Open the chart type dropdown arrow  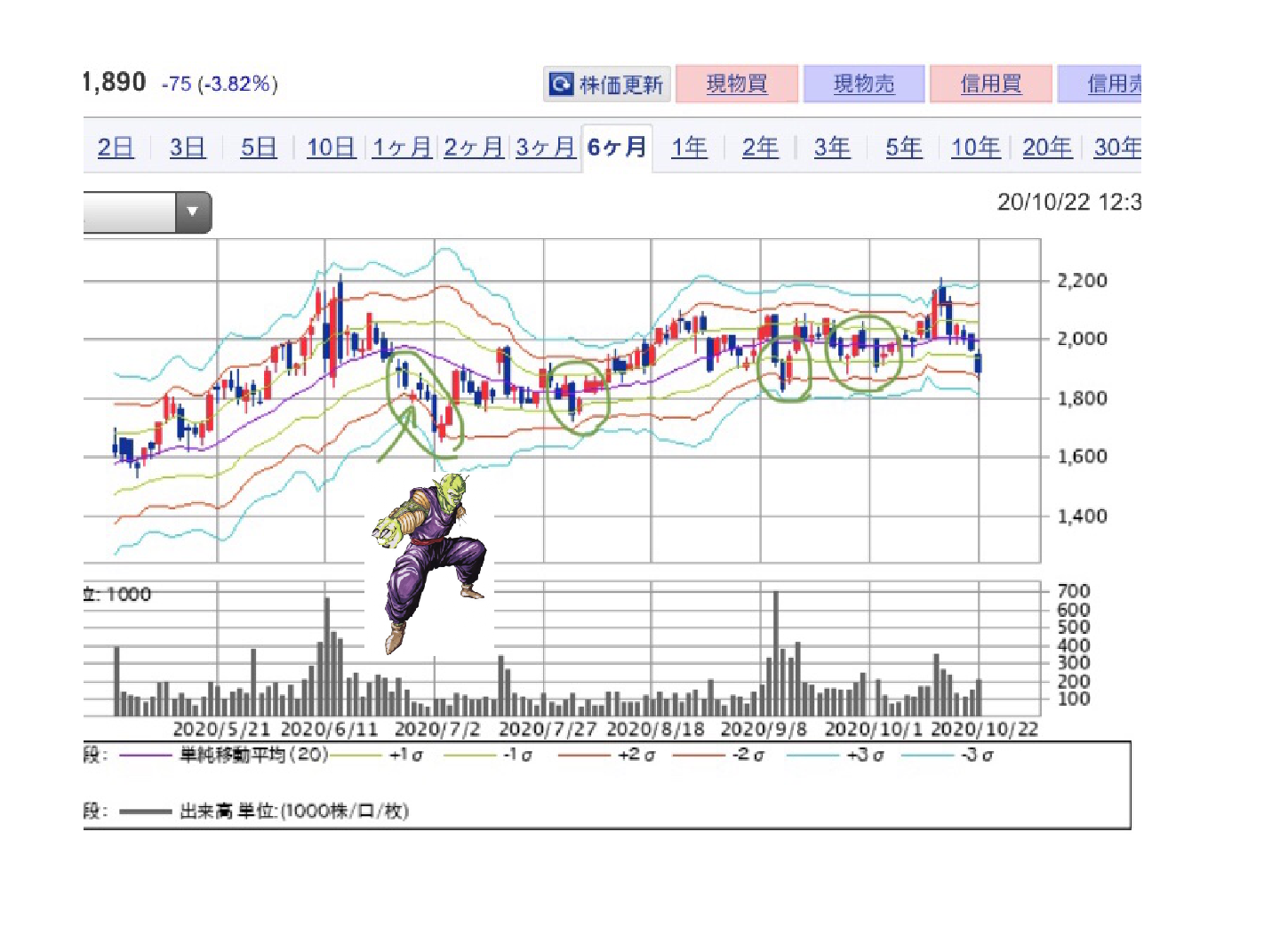[192, 212]
